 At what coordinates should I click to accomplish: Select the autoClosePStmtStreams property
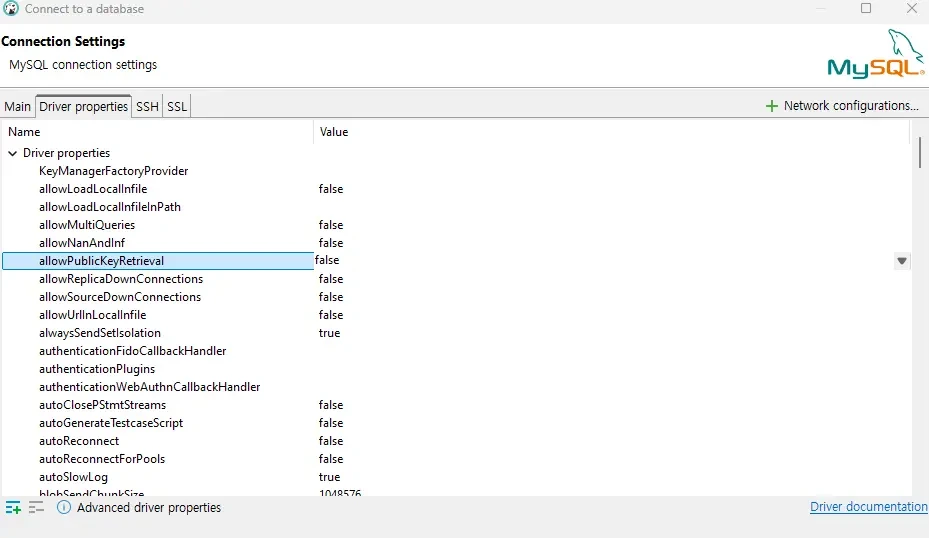102,405
